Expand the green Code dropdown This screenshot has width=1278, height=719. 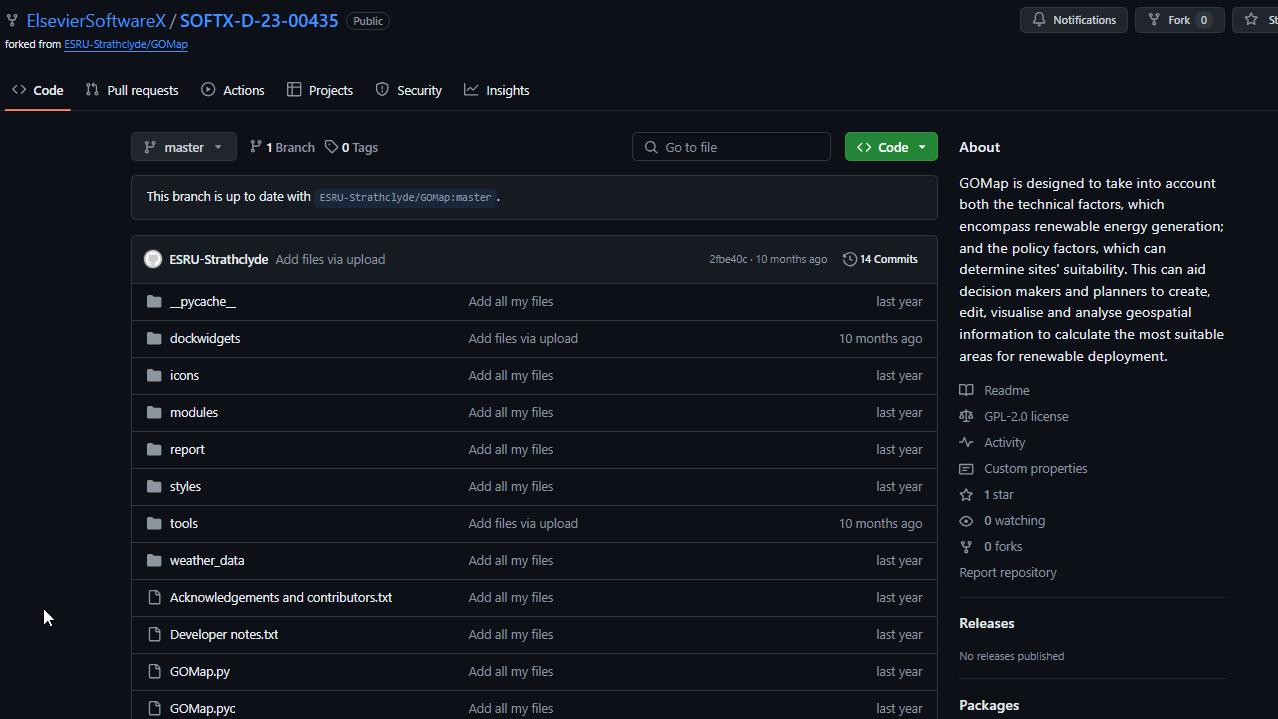(891, 147)
